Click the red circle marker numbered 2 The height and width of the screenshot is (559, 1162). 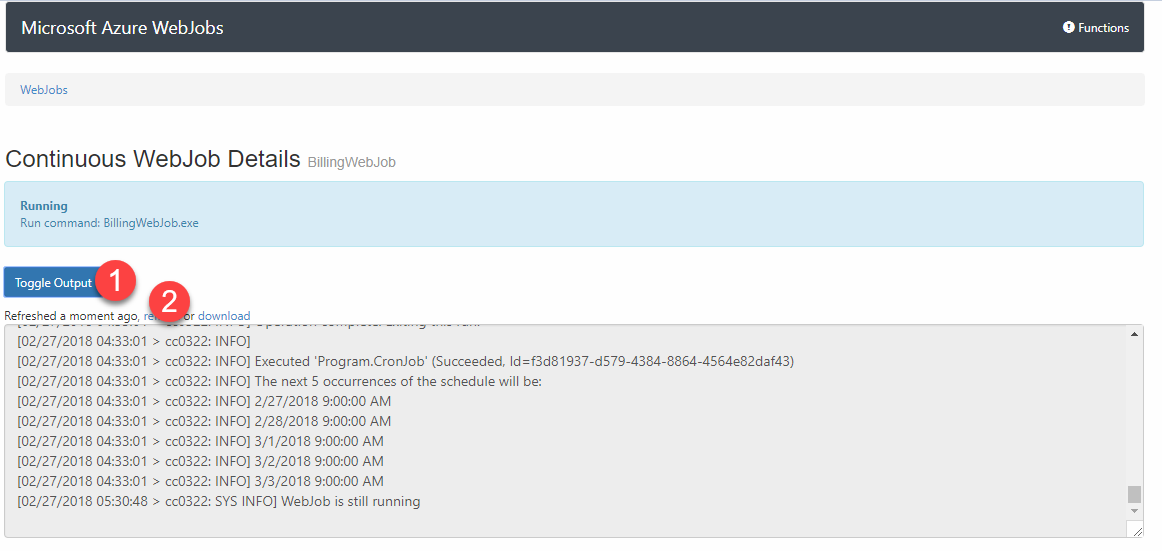(x=169, y=301)
